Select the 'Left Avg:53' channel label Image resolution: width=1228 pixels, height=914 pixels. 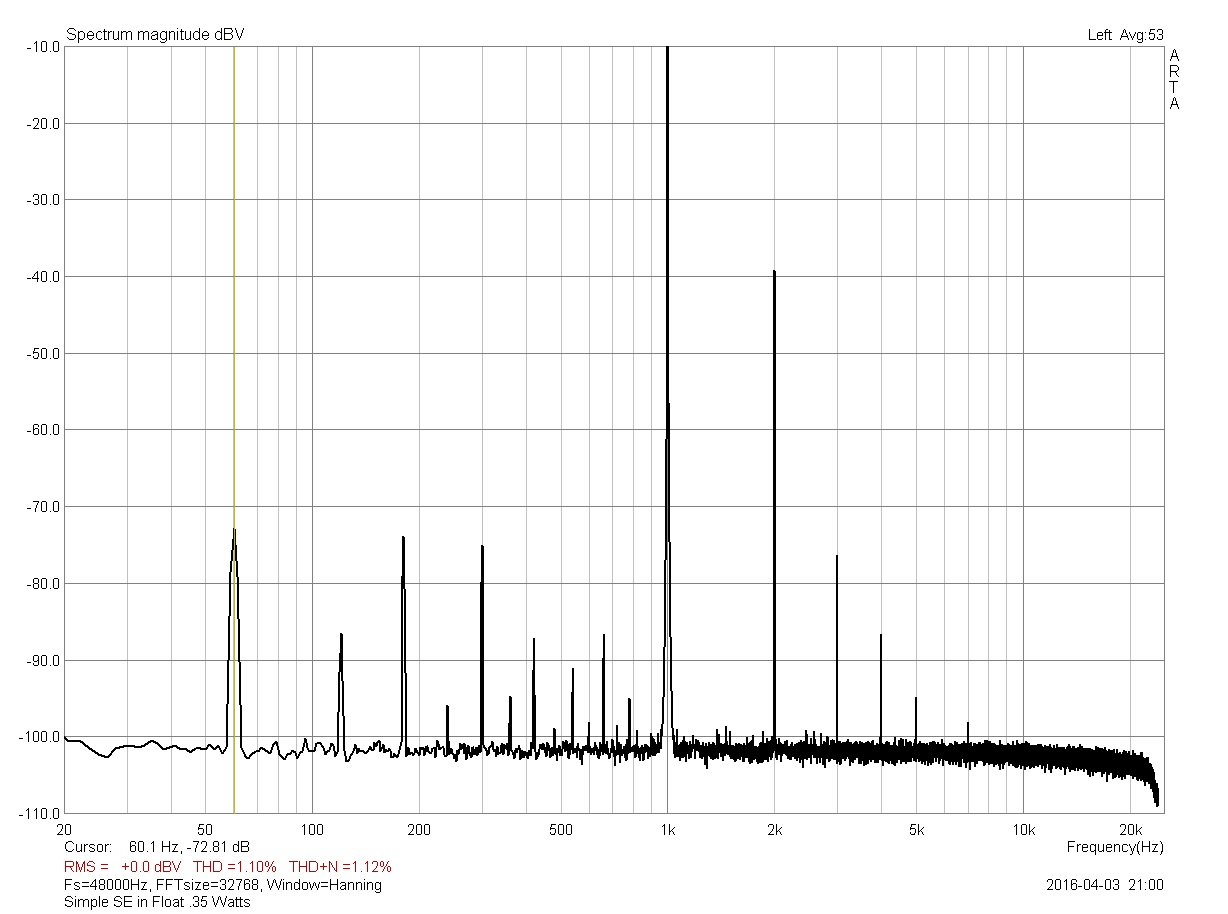pos(1126,35)
